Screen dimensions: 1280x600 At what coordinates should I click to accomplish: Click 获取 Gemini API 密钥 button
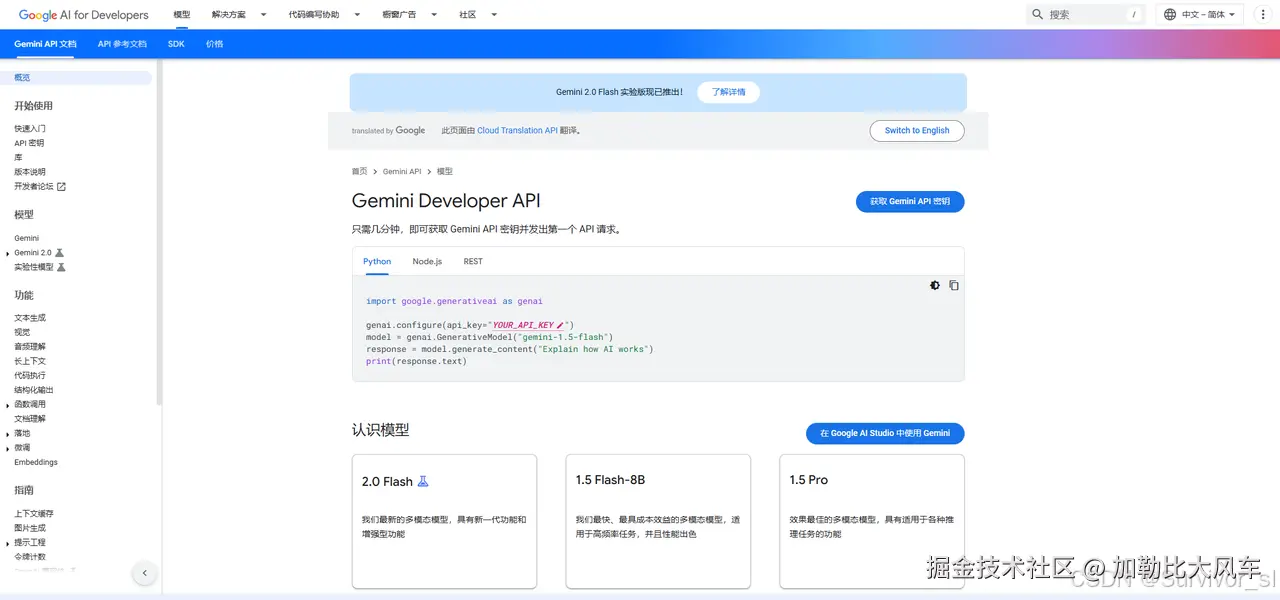click(x=910, y=201)
